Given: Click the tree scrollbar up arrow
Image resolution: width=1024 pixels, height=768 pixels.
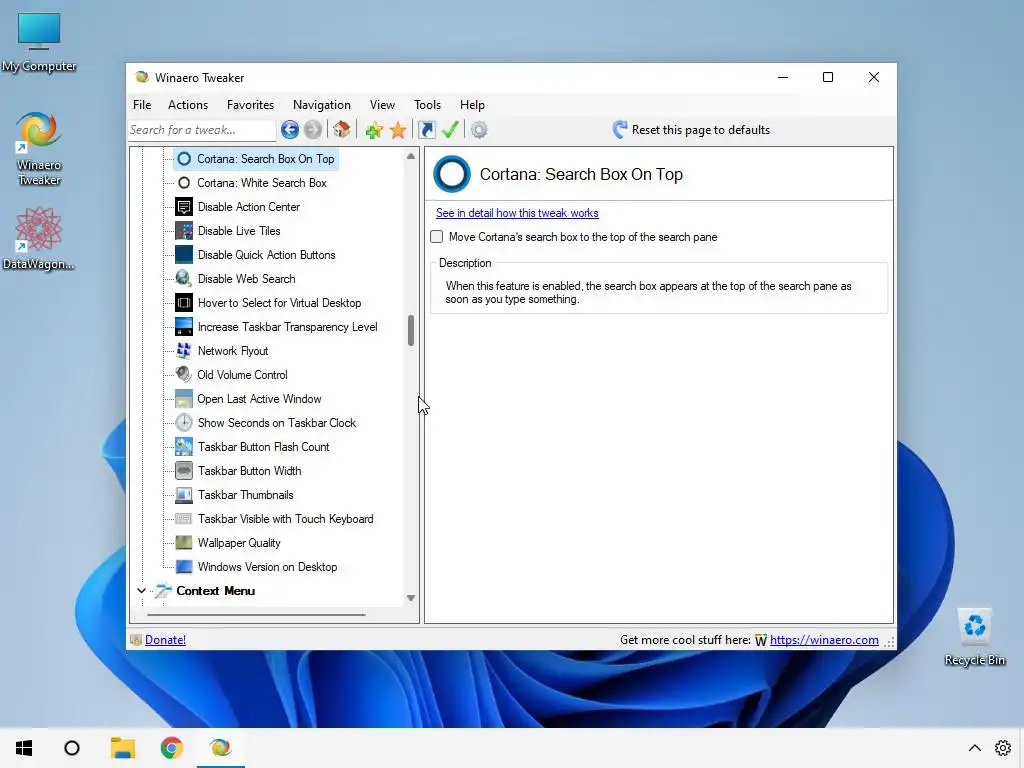Looking at the screenshot, I should click(x=411, y=157).
